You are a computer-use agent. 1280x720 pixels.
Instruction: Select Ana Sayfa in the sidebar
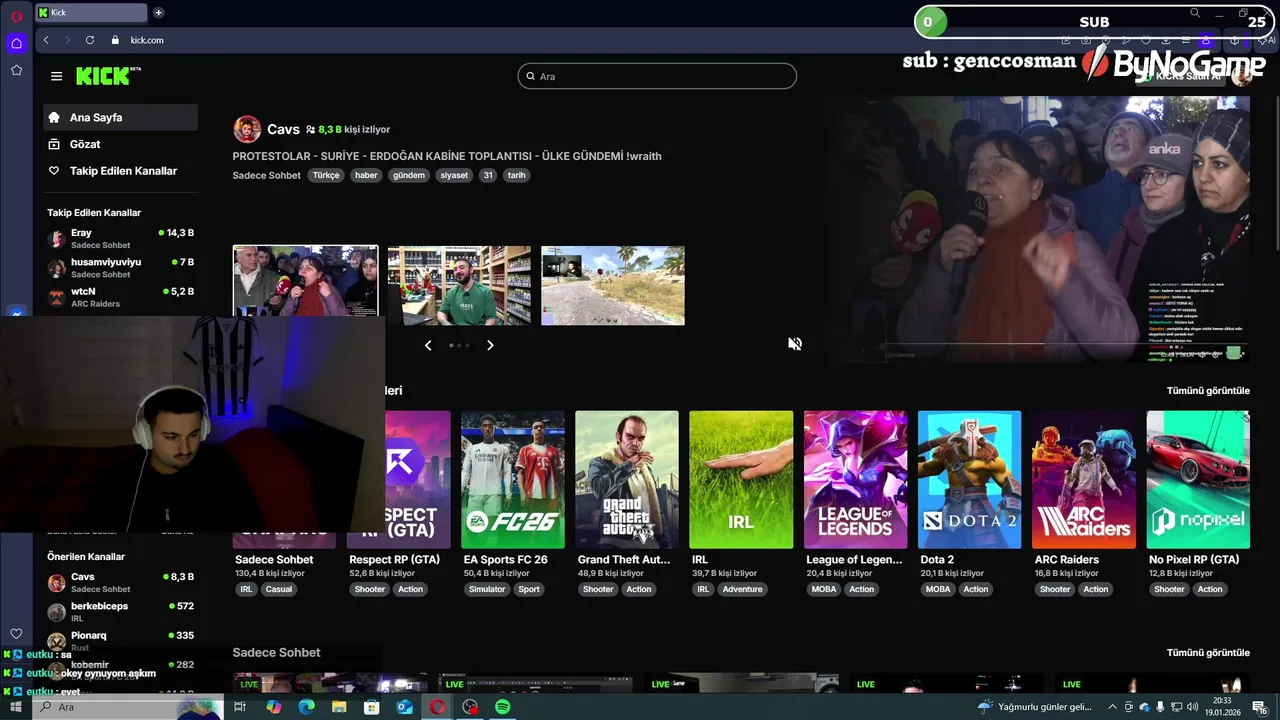120,117
